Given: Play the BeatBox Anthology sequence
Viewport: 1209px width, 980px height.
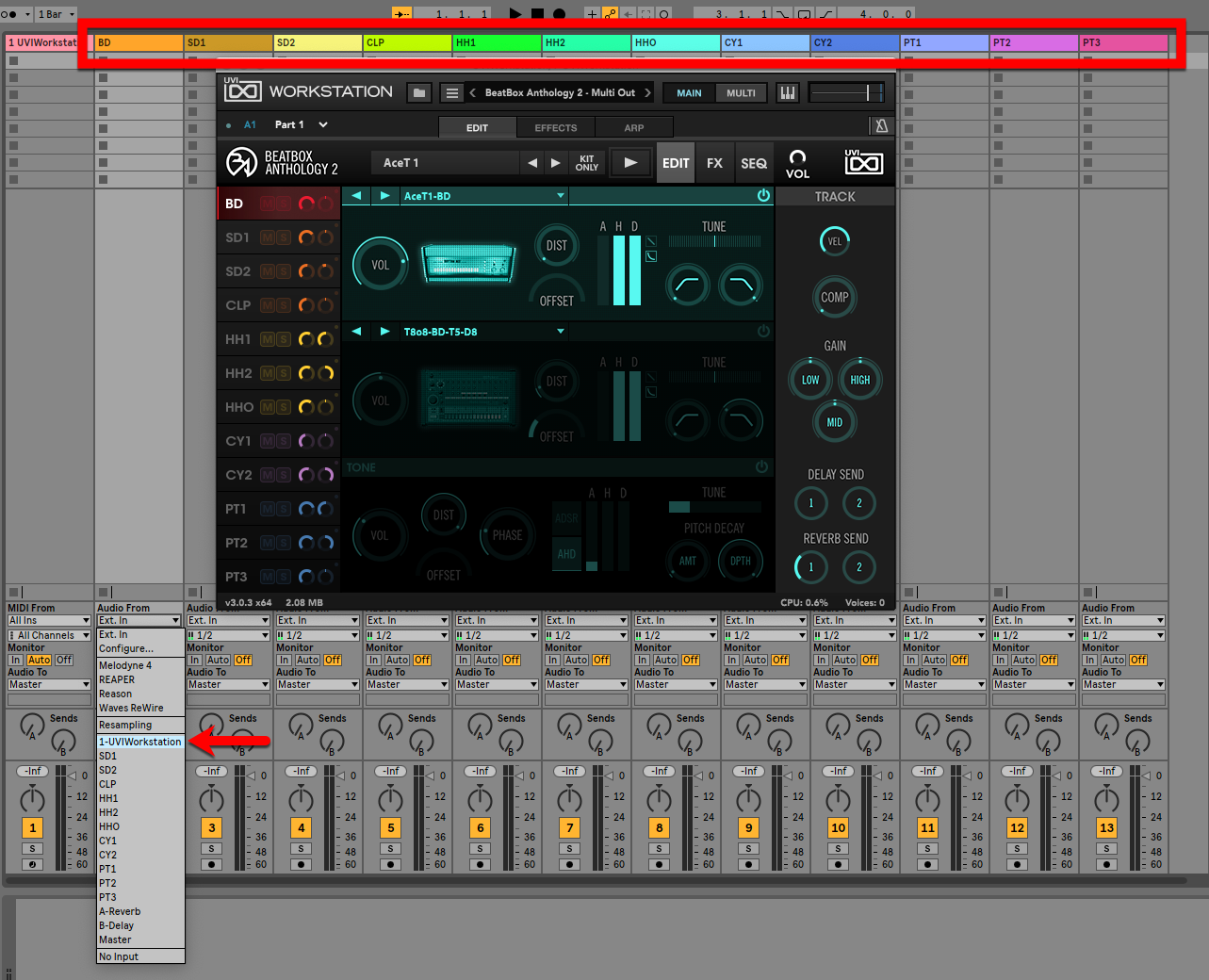Looking at the screenshot, I should tap(630, 163).
